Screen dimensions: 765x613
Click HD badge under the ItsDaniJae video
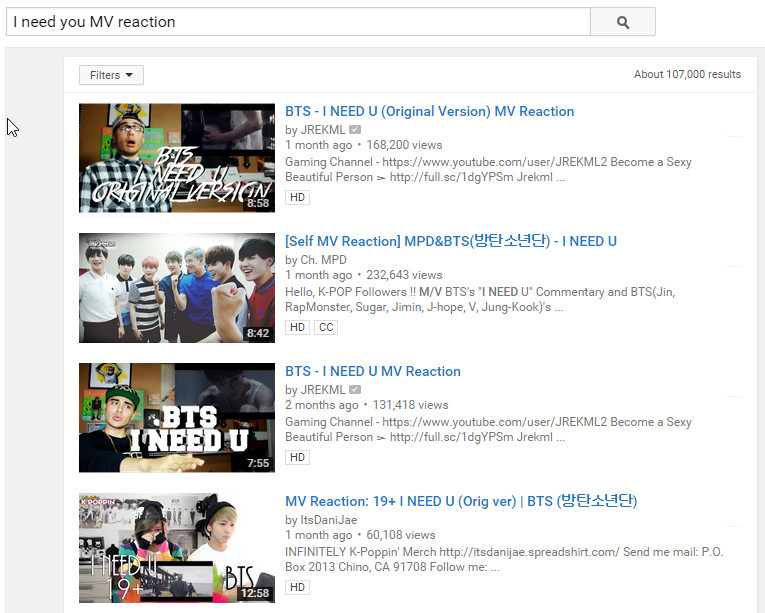[297, 587]
